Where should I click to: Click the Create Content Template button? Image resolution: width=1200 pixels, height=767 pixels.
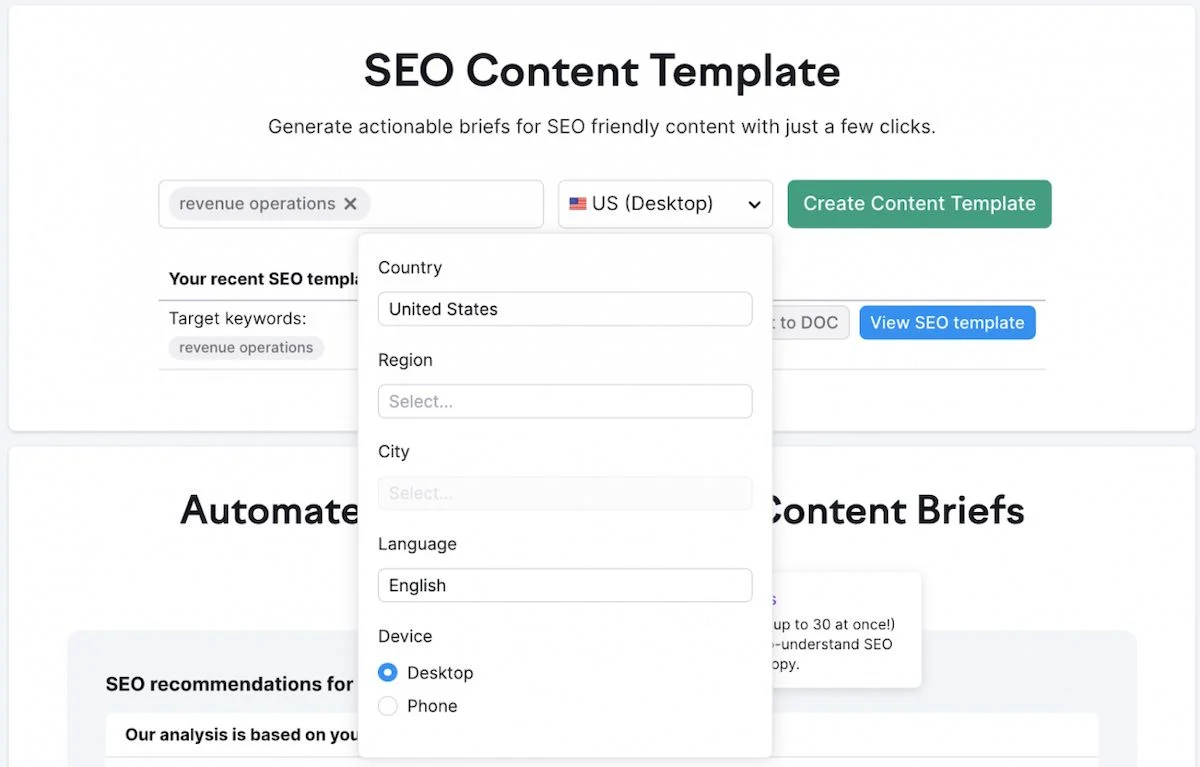coord(919,204)
